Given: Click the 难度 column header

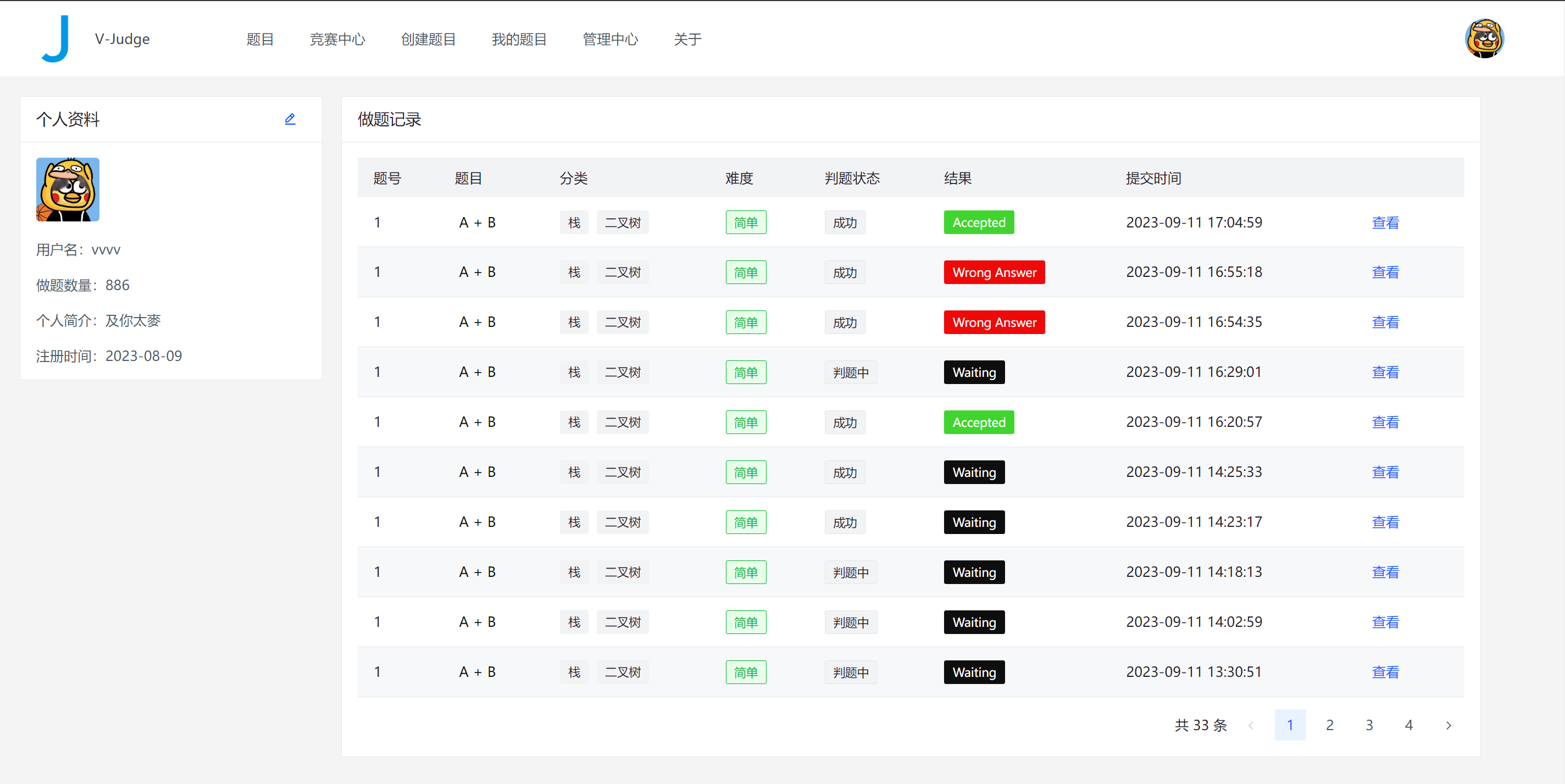Looking at the screenshot, I should click(739, 178).
